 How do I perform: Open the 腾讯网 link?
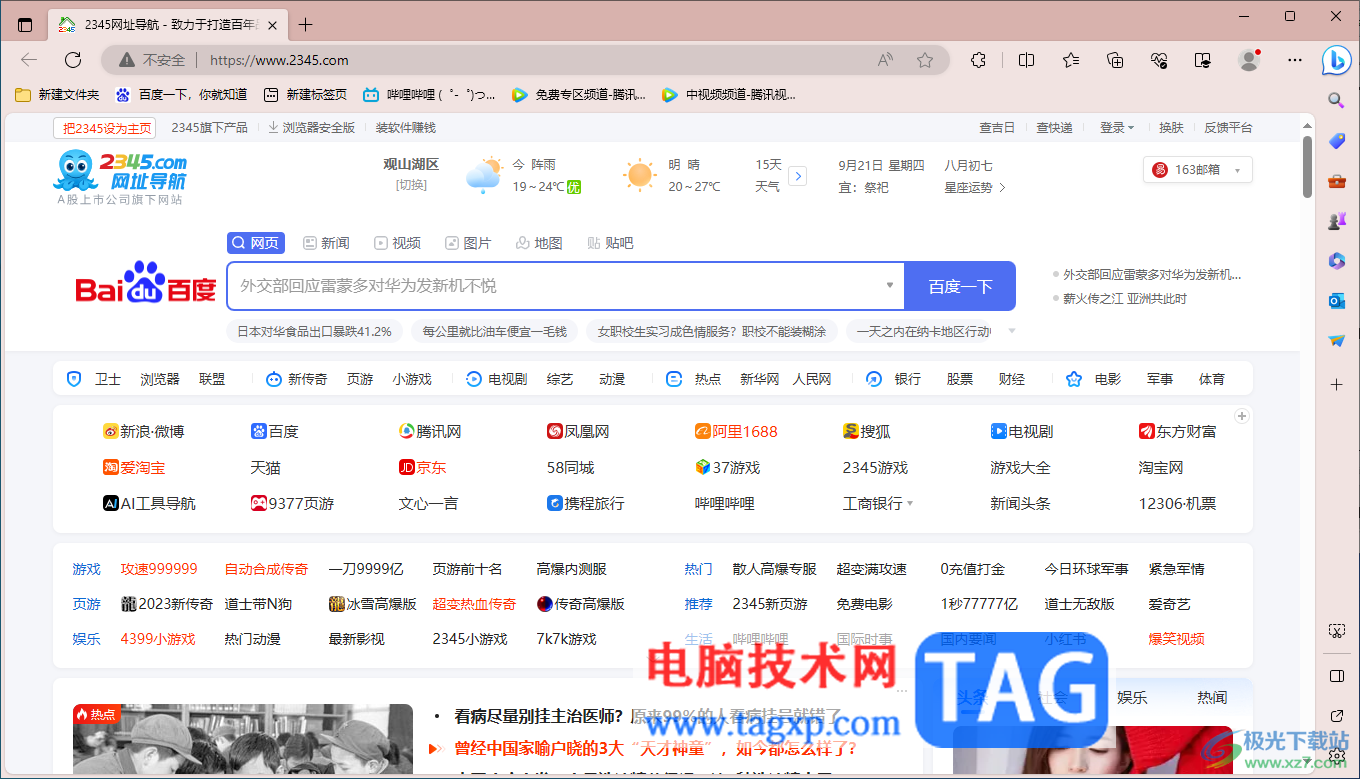(430, 432)
